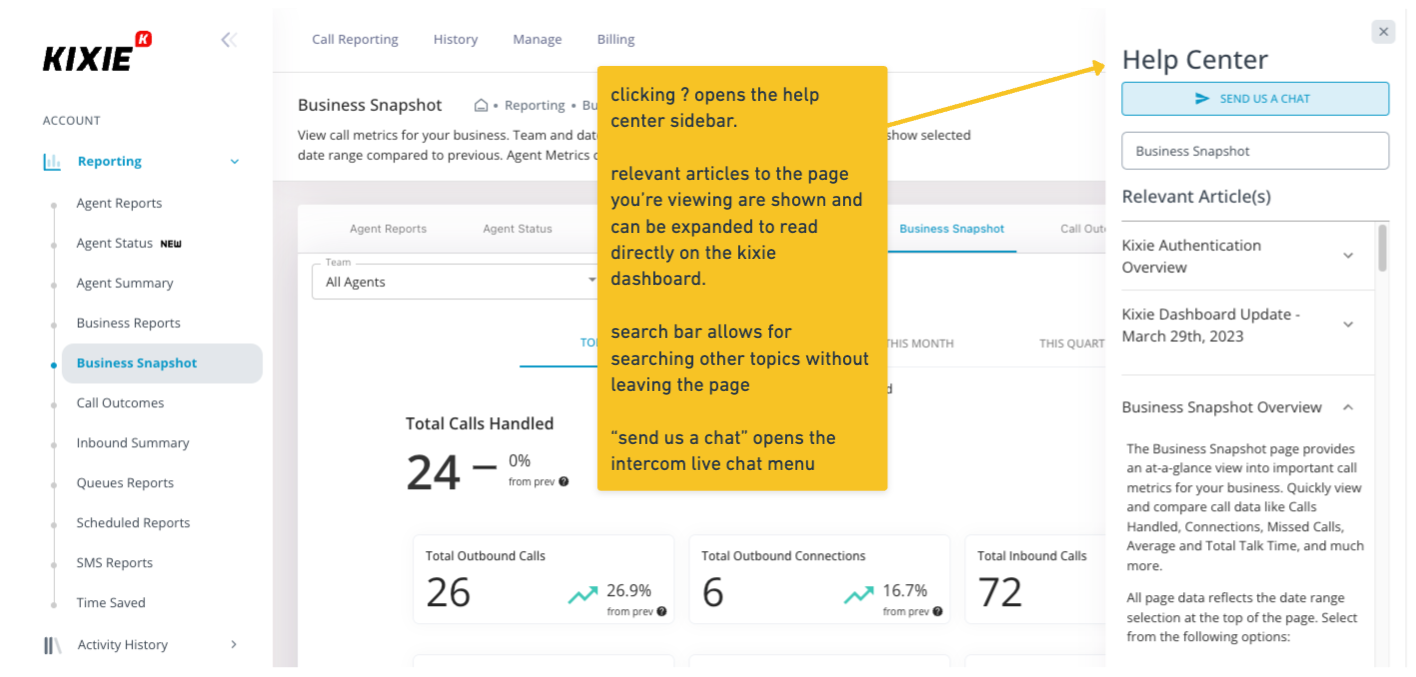Switch to the Agent Reports tab

[x=388, y=229]
